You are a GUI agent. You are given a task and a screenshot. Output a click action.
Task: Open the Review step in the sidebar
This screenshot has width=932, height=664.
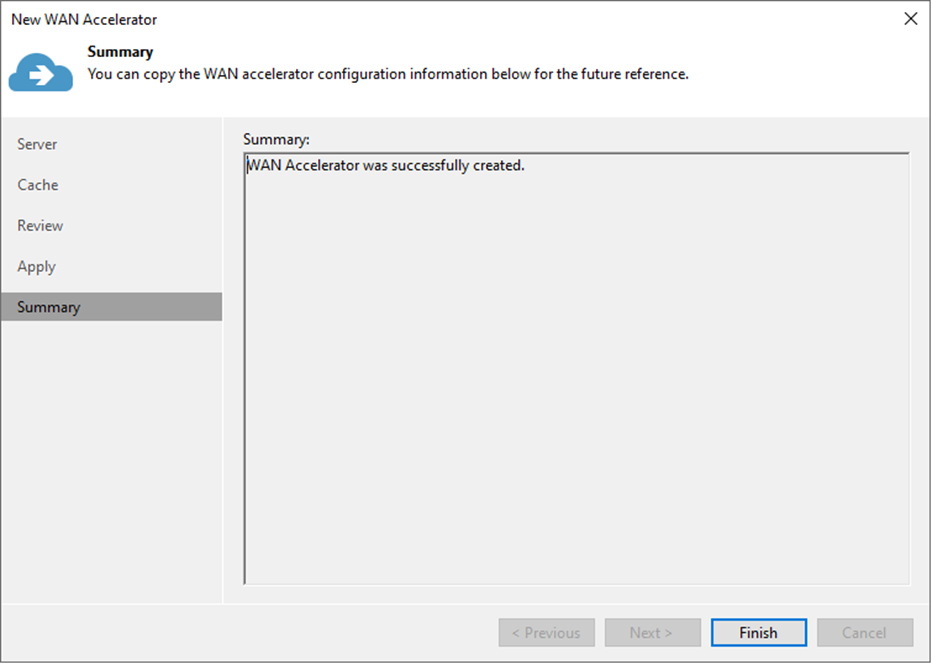(x=40, y=226)
